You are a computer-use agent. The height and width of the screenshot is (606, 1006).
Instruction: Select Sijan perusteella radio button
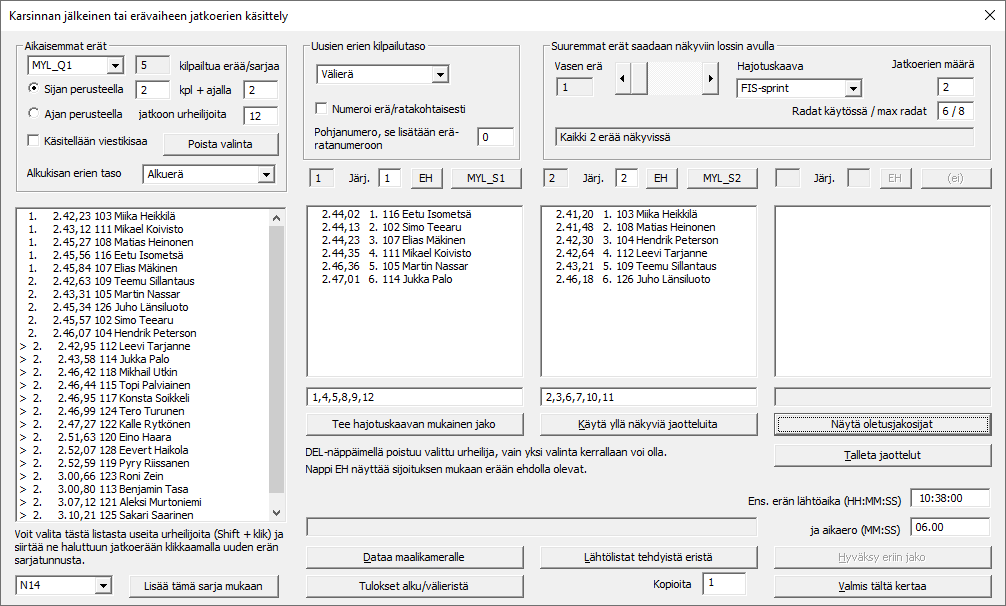pyautogui.click(x=34, y=89)
